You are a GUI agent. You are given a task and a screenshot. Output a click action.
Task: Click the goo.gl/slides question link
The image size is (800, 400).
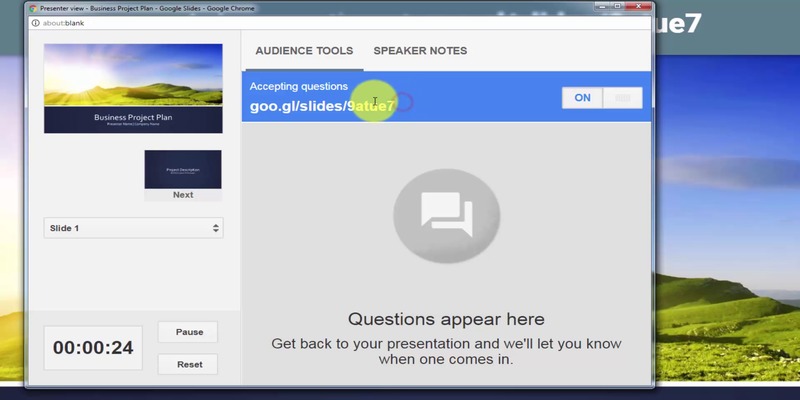pyautogui.click(x=322, y=105)
